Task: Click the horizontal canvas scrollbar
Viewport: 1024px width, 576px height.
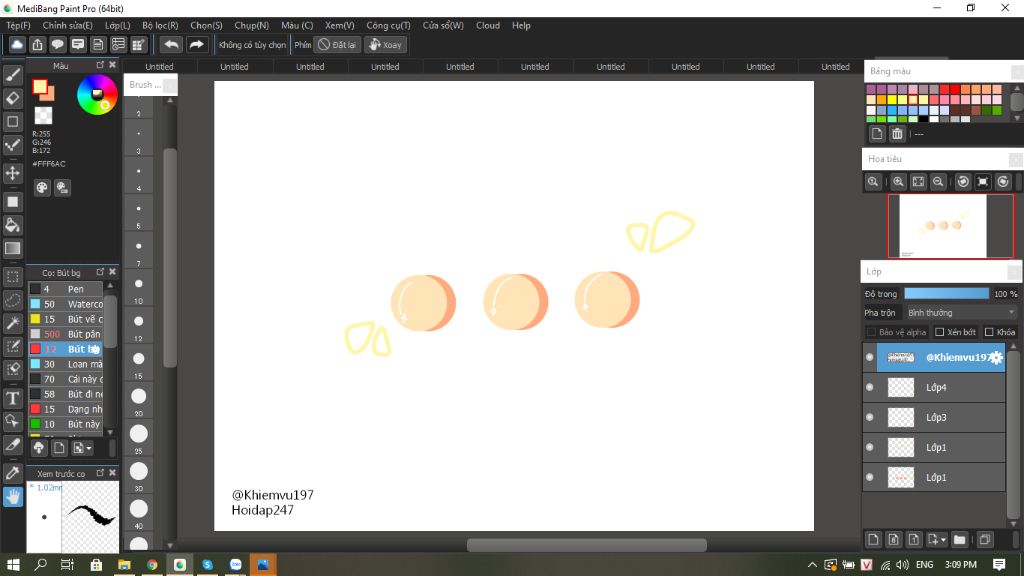Action: coord(586,545)
